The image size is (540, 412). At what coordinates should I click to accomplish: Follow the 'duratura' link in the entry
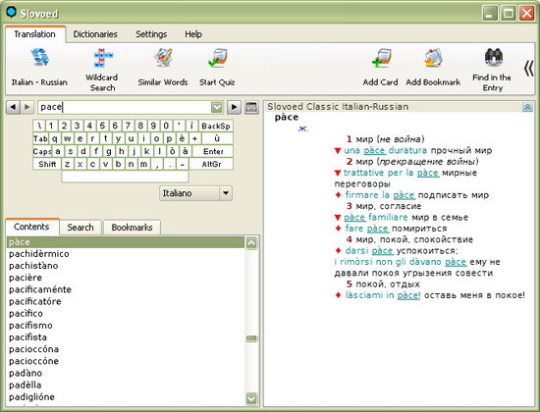click(x=407, y=150)
